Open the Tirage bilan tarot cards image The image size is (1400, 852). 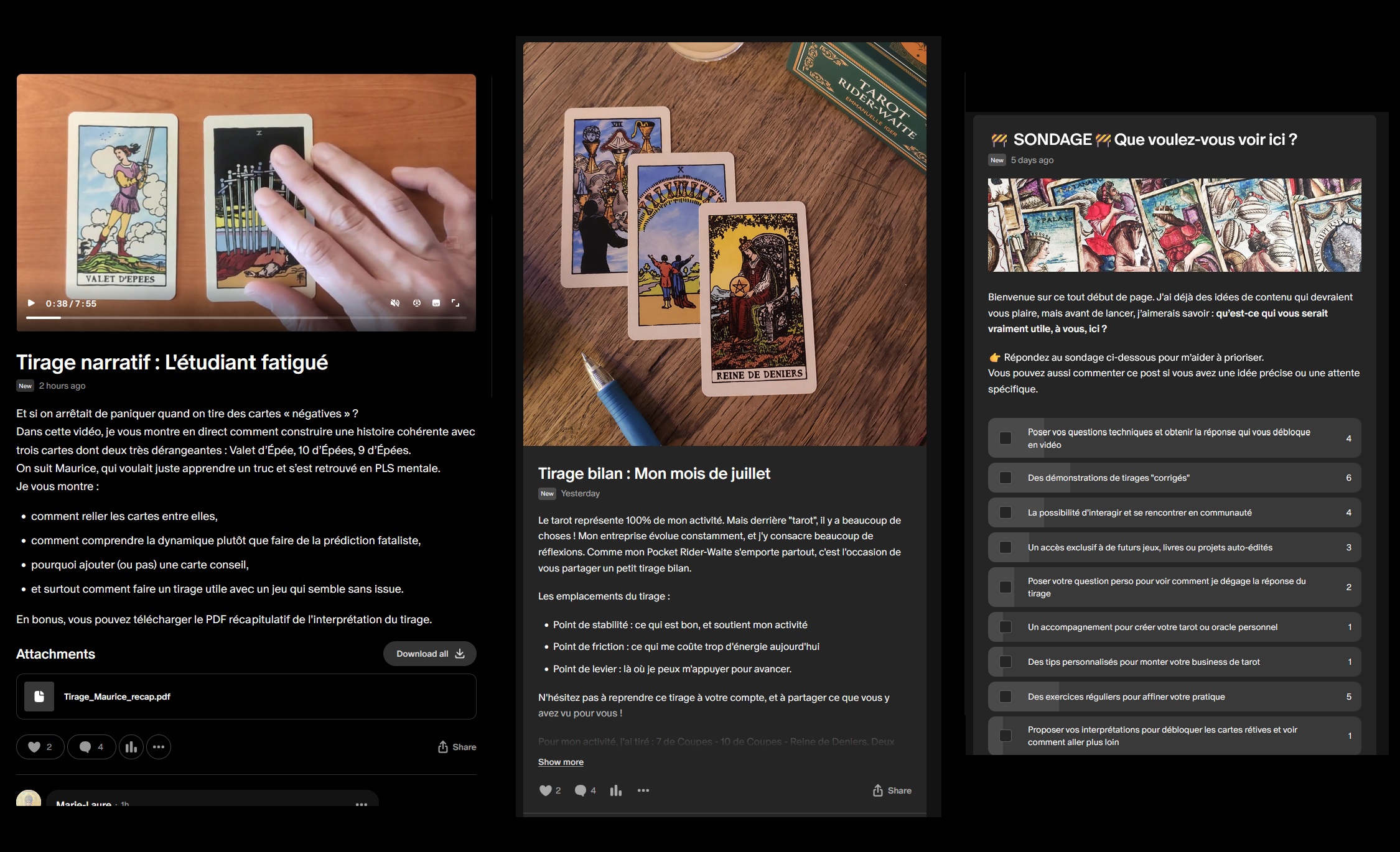724,244
